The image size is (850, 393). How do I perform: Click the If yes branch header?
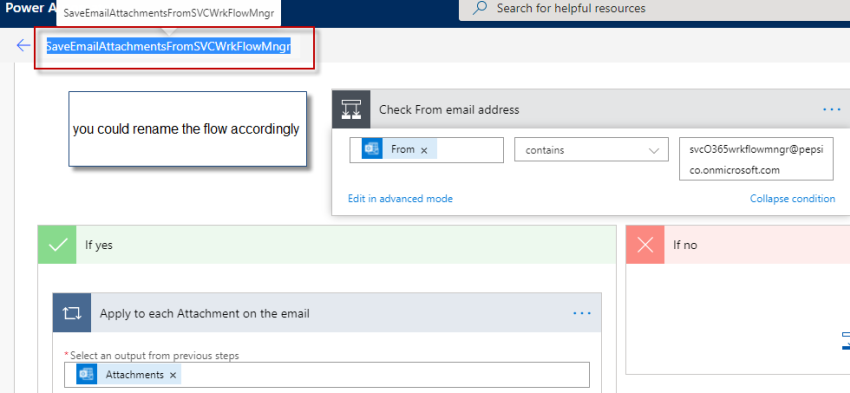[x=327, y=245]
